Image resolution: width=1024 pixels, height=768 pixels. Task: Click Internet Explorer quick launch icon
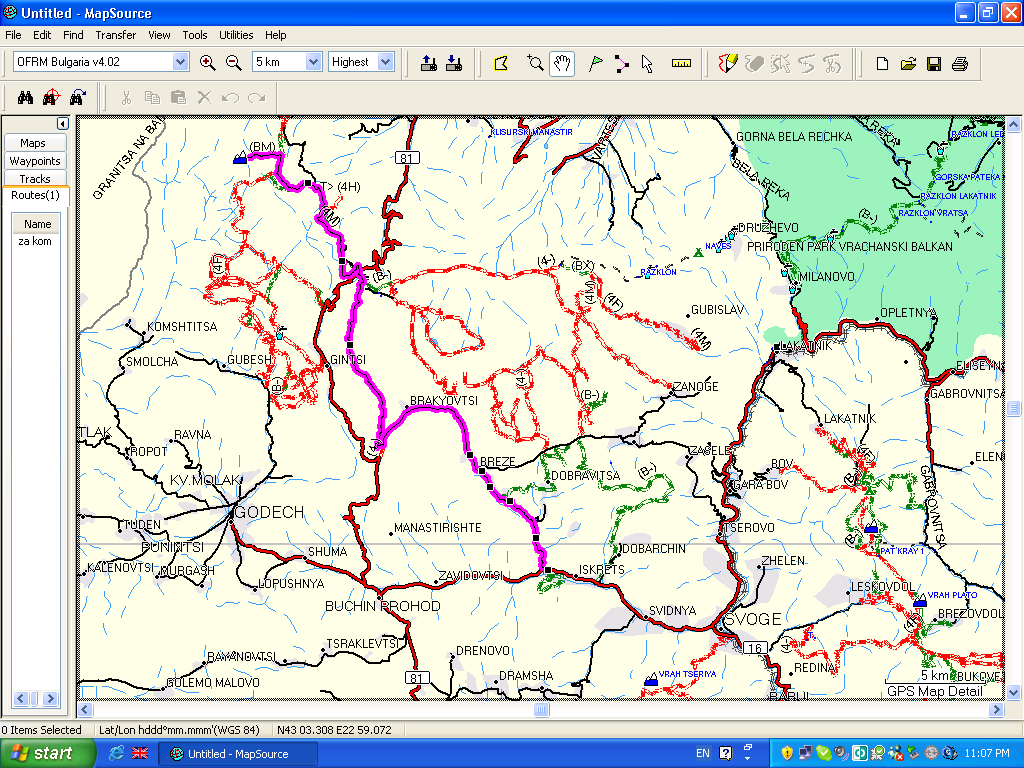point(116,754)
